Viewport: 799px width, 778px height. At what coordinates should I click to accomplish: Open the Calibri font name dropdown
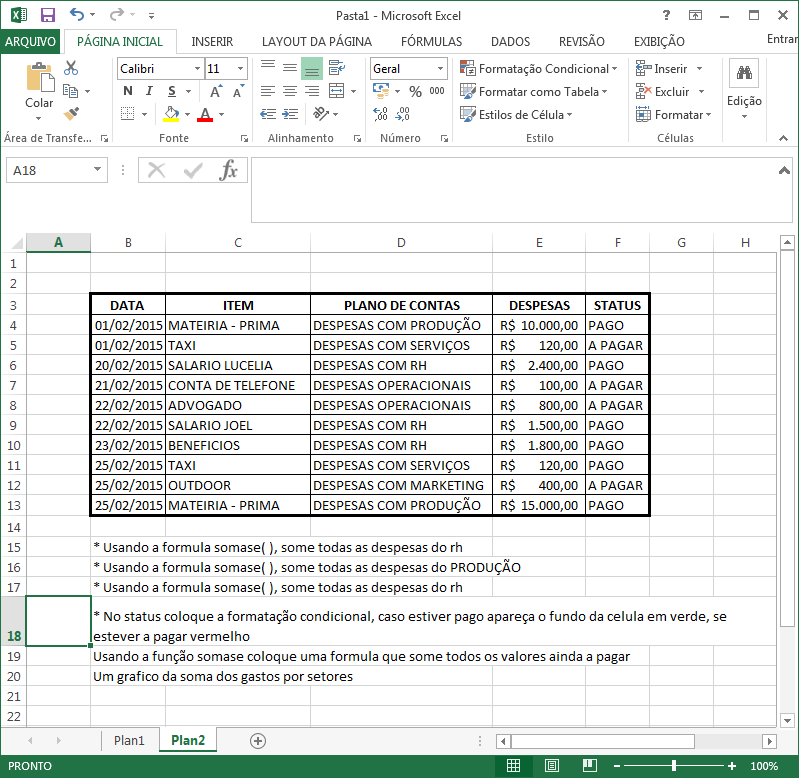pos(197,68)
